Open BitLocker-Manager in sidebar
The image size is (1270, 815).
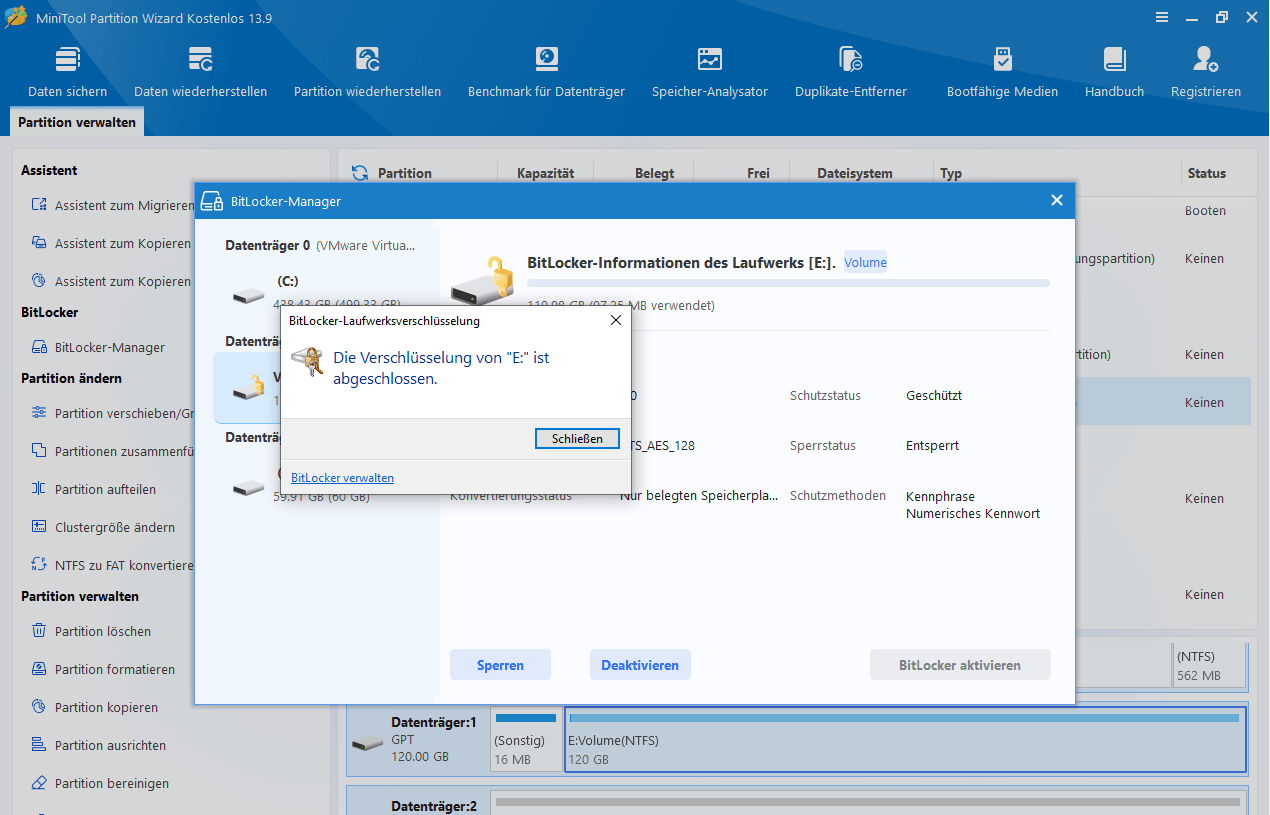click(x=98, y=347)
